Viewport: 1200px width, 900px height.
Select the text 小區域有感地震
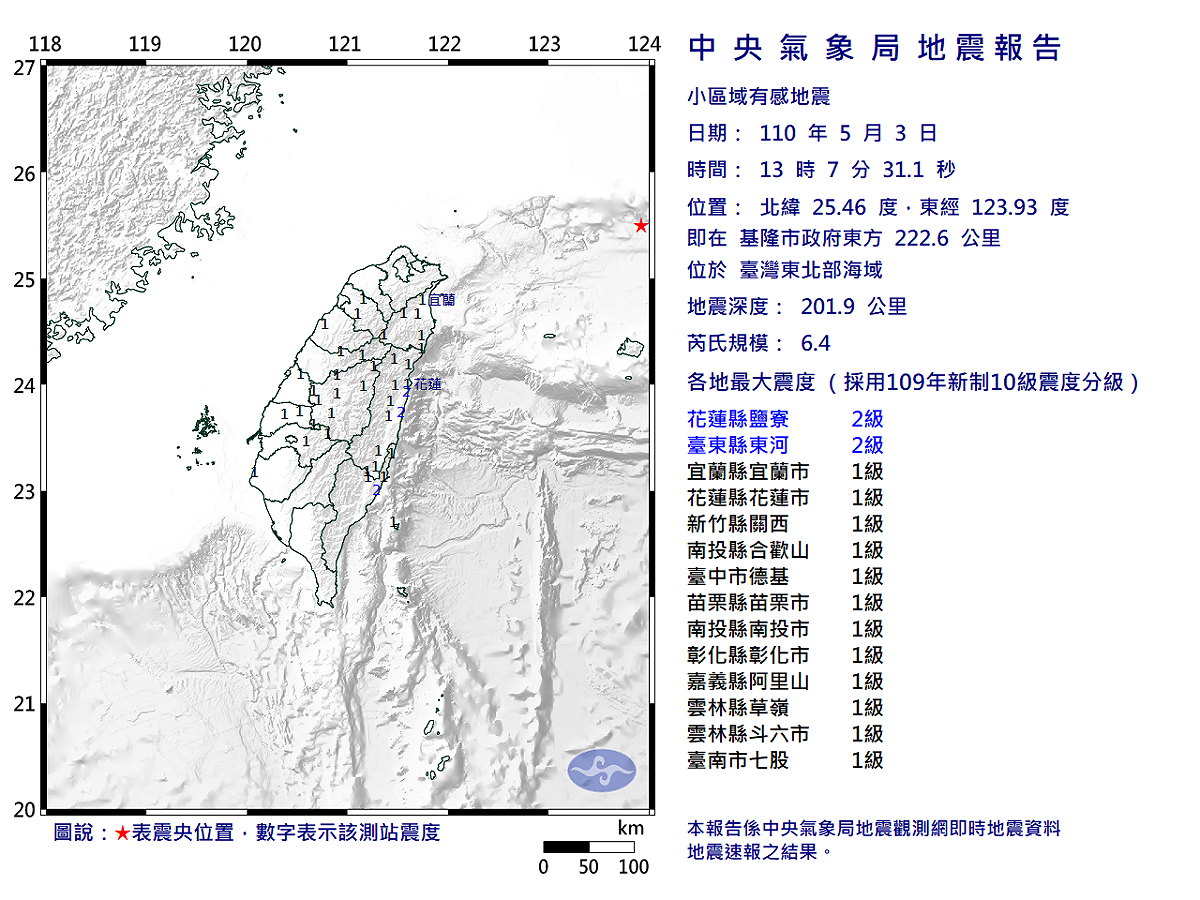759,97
